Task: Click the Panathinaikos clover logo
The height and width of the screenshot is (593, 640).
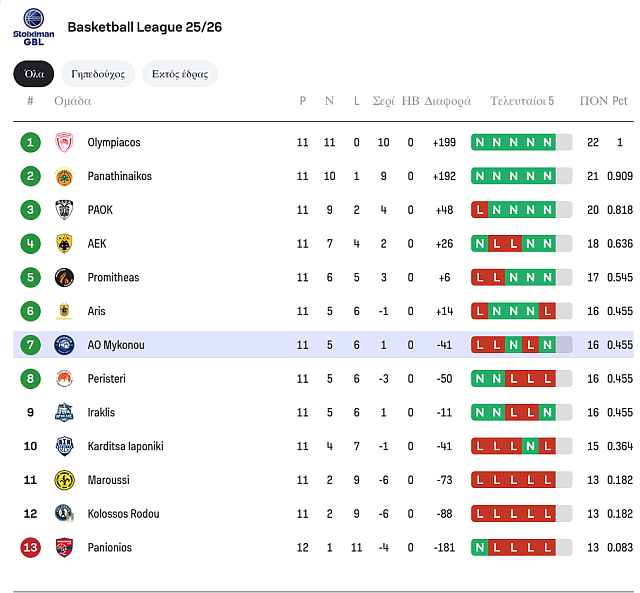Action: tap(64, 176)
